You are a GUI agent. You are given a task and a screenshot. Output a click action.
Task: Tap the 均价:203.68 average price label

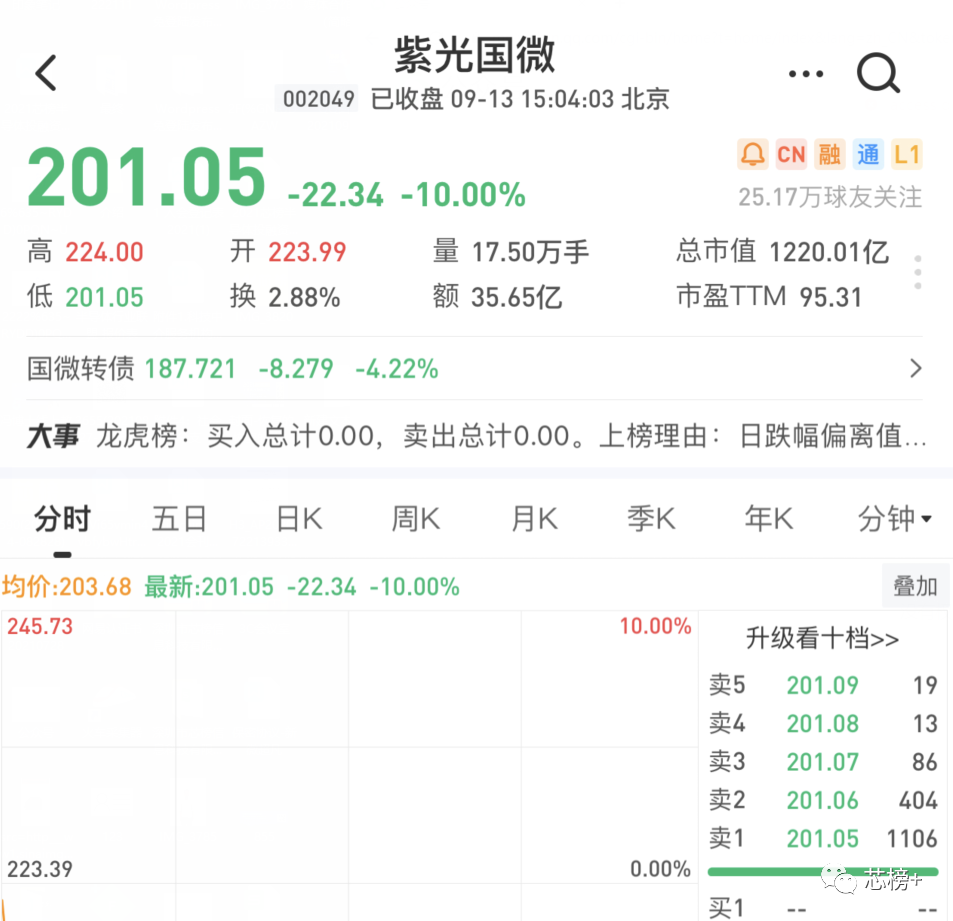pyautogui.click(x=66, y=587)
